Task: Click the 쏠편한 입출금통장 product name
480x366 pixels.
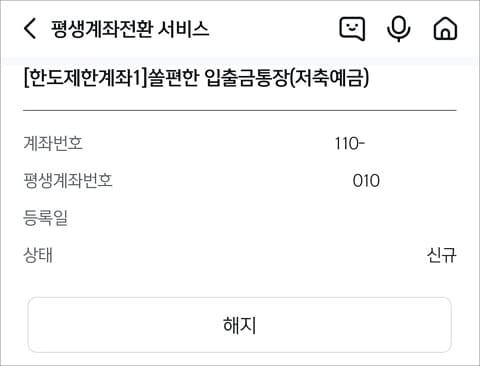Action: (218, 78)
